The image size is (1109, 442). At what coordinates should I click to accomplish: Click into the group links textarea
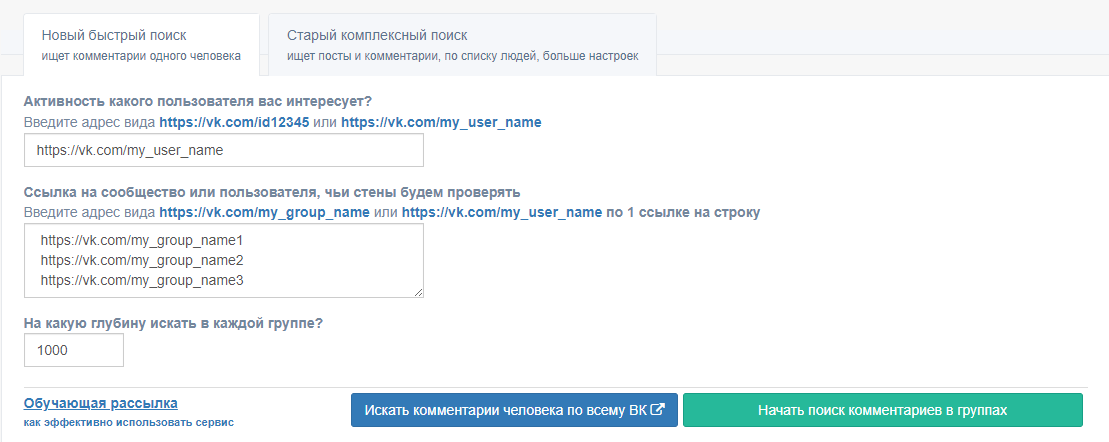pyautogui.click(x=224, y=260)
